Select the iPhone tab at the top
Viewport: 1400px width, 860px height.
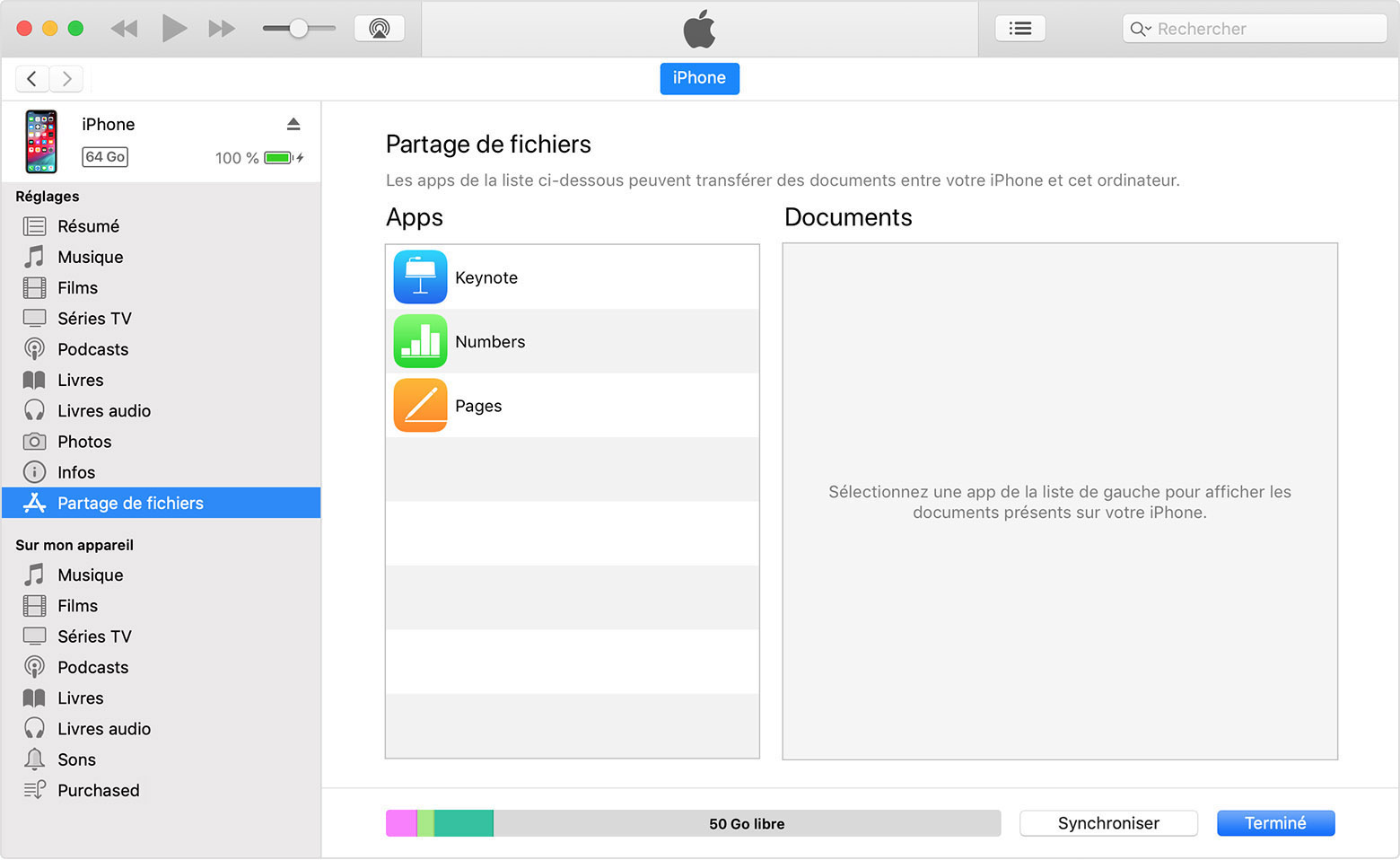click(x=700, y=78)
